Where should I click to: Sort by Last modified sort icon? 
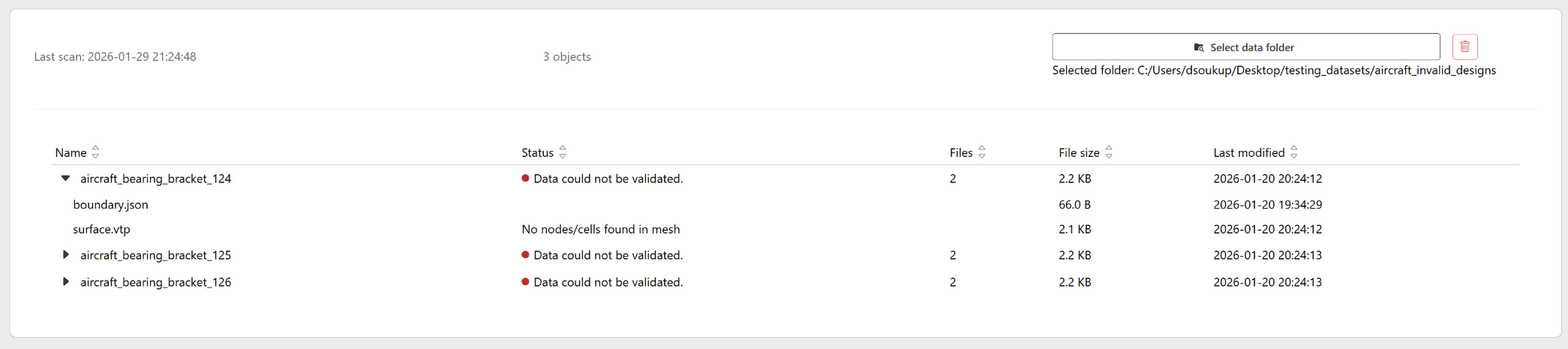coord(1294,152)
